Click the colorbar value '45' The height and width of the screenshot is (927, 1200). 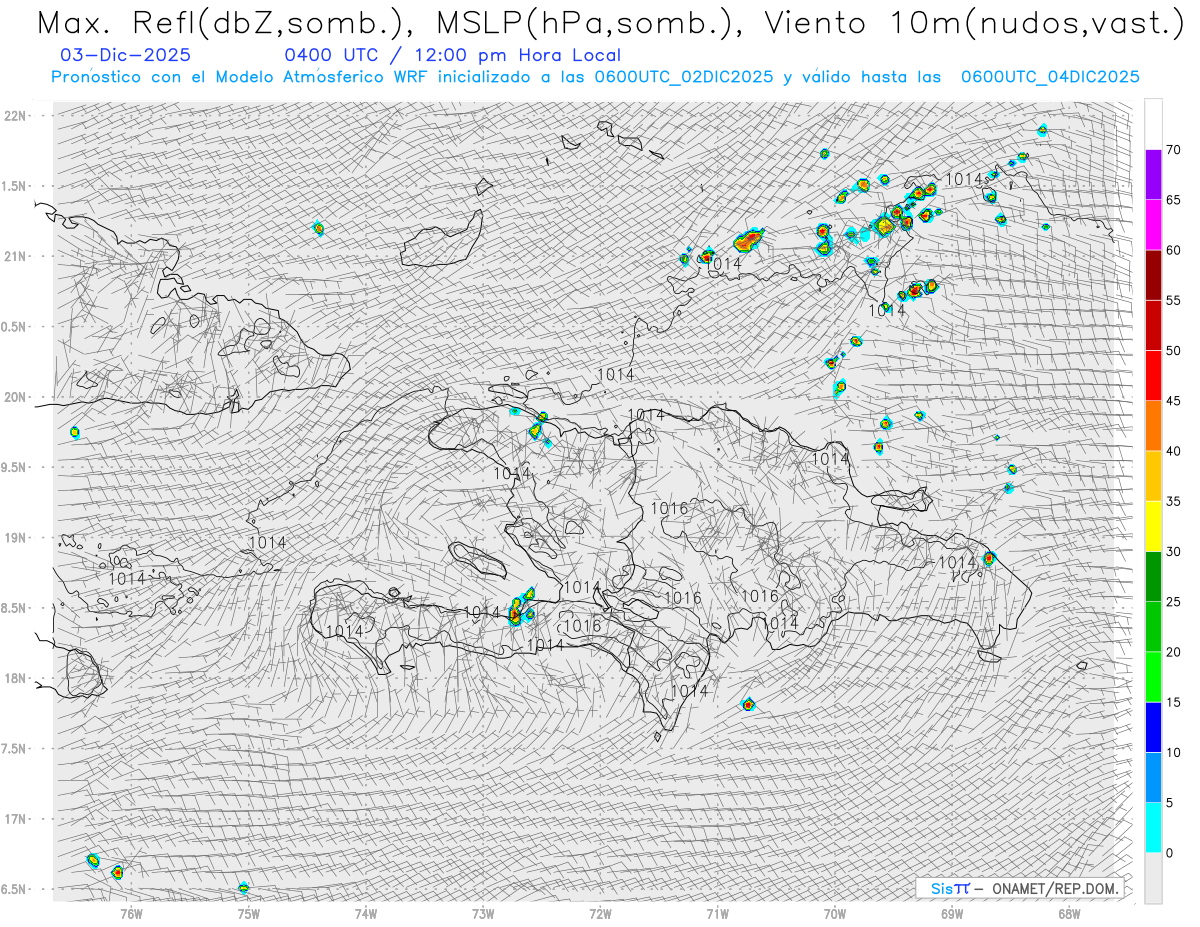pos(1173,401)
